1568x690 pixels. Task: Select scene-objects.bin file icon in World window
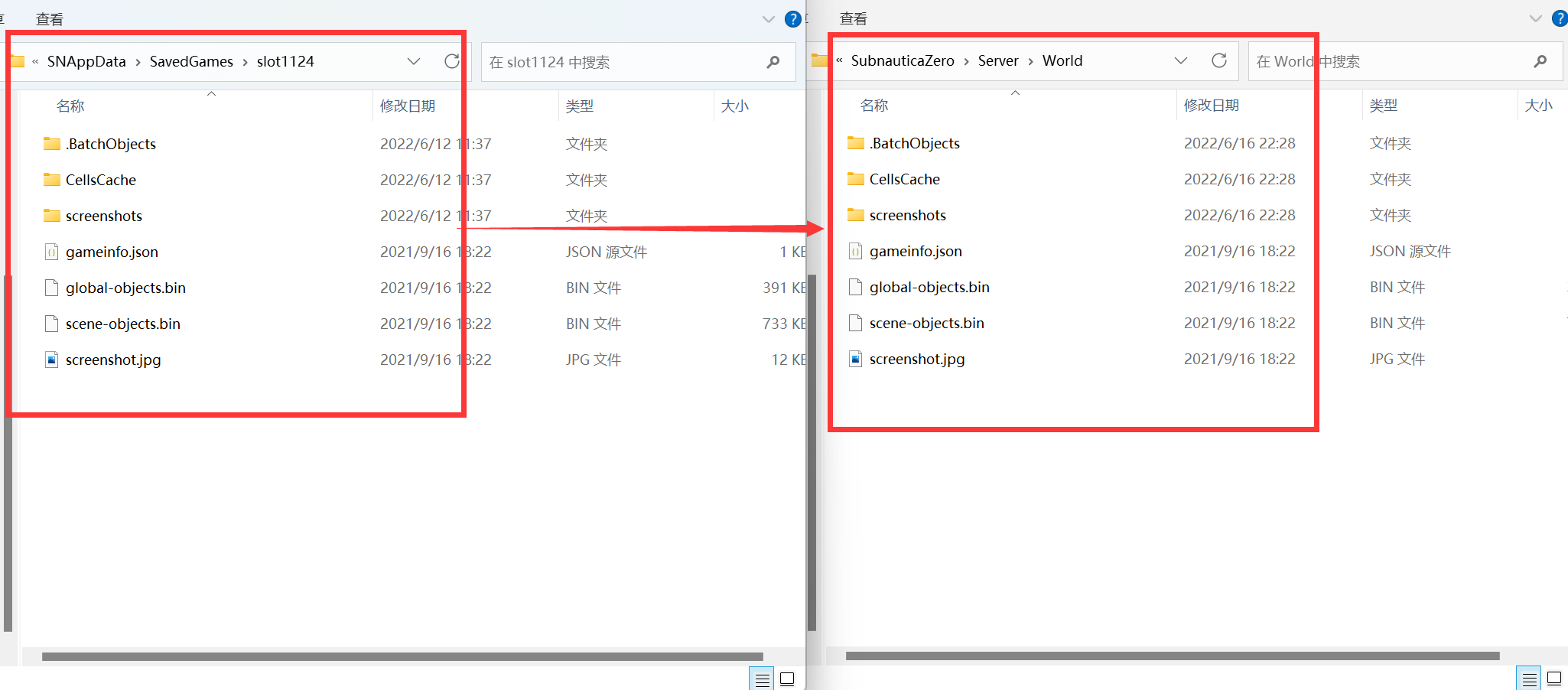[856, 323]
